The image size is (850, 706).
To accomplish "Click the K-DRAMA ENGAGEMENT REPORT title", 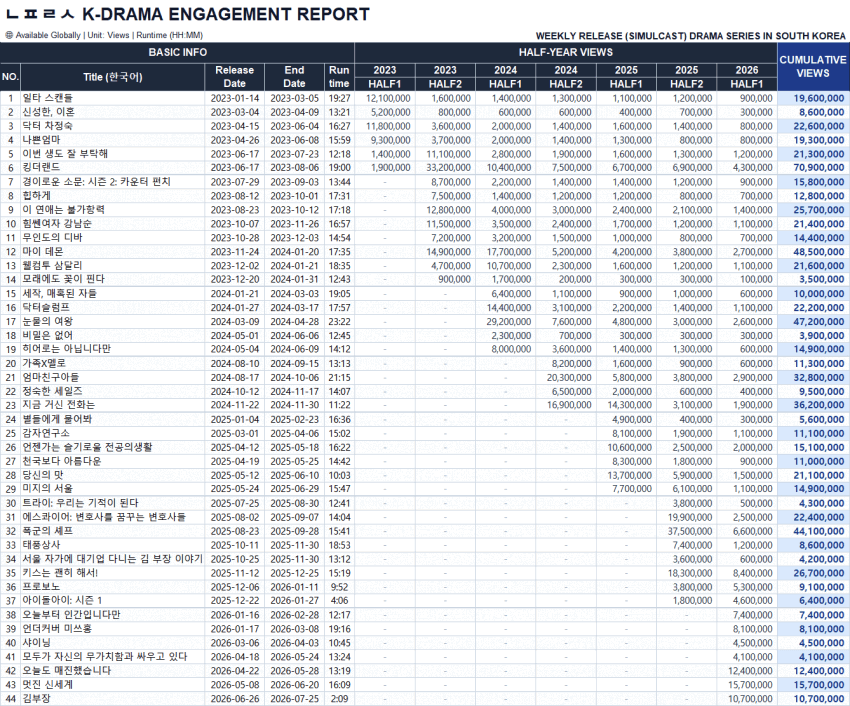I will coord(226,14).
